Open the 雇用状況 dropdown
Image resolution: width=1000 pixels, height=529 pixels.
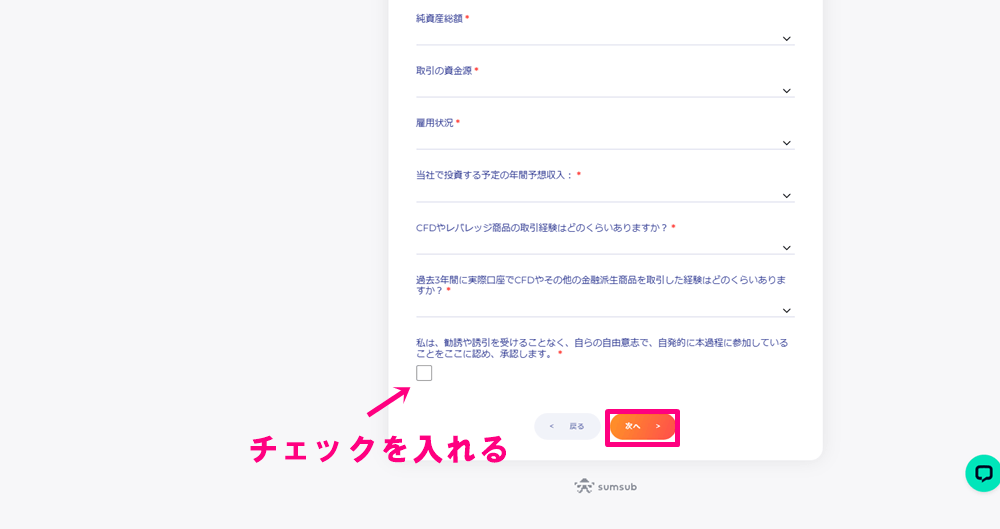click(605, 142)
